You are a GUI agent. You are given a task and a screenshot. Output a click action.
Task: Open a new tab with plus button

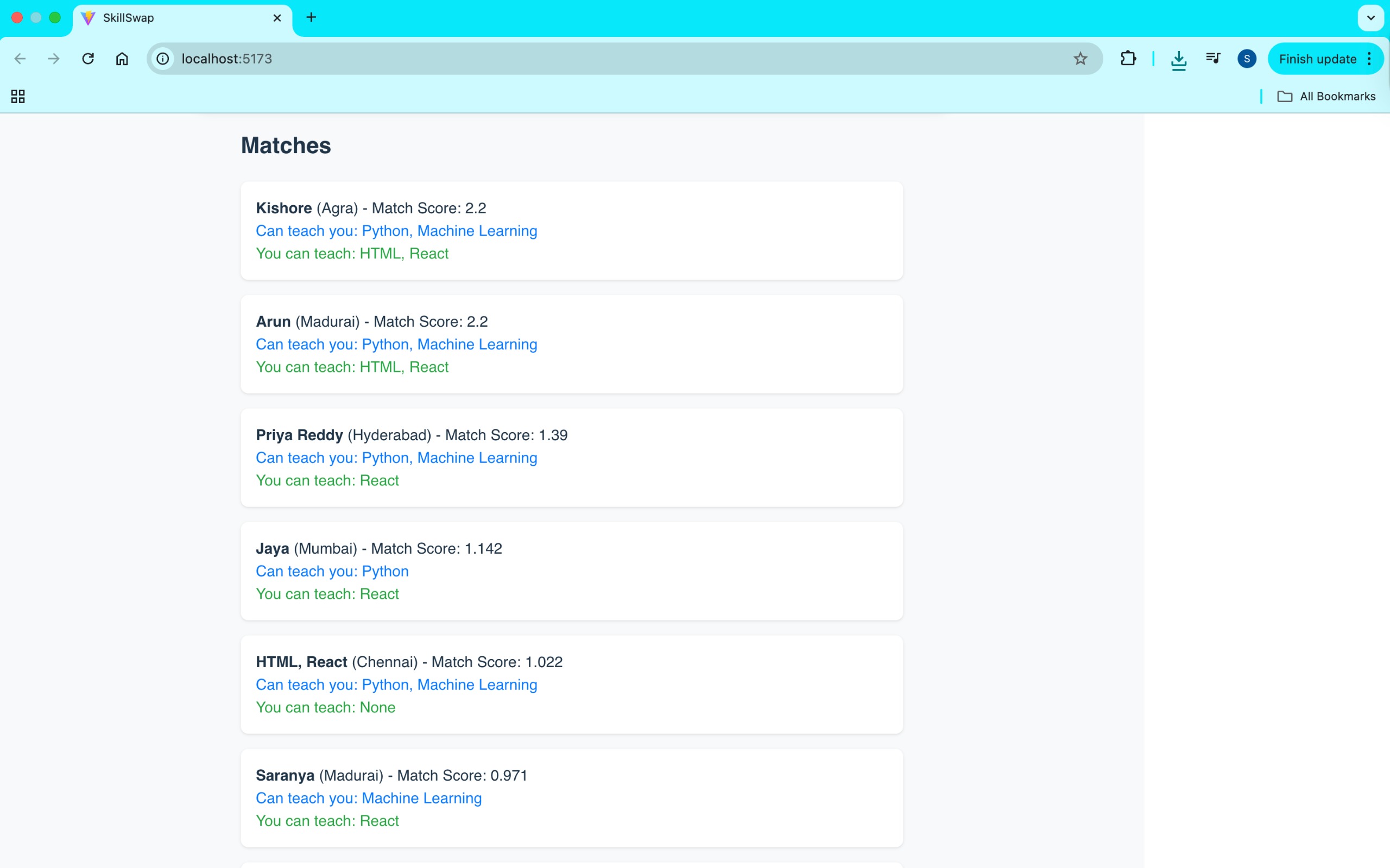pos(311,18)
